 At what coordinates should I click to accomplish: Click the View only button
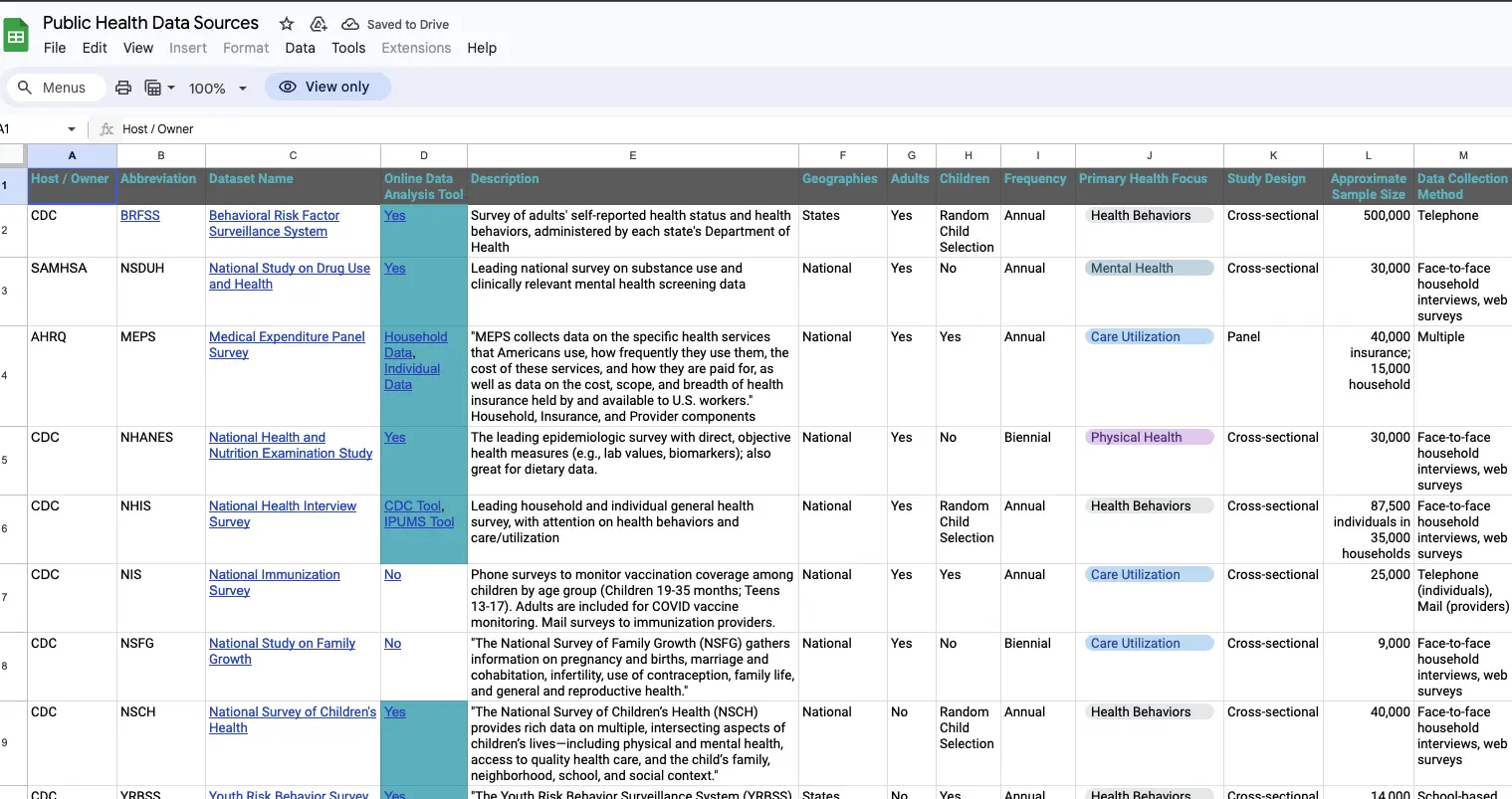(327, 87)
